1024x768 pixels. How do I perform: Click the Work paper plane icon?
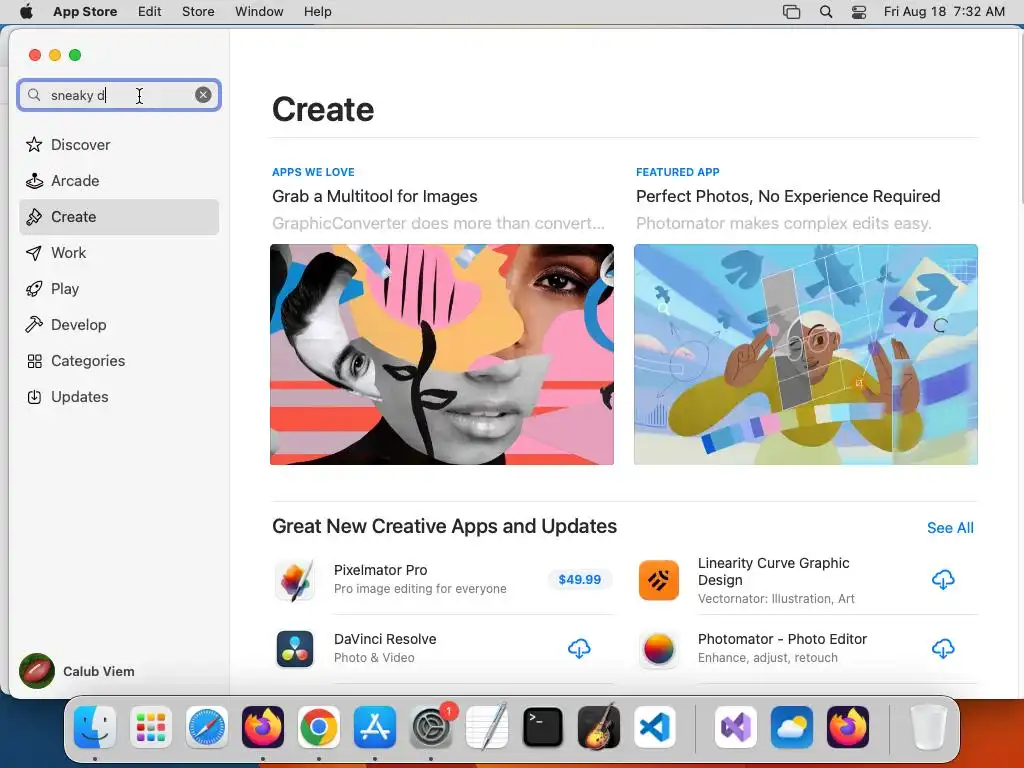click(34, 253)
